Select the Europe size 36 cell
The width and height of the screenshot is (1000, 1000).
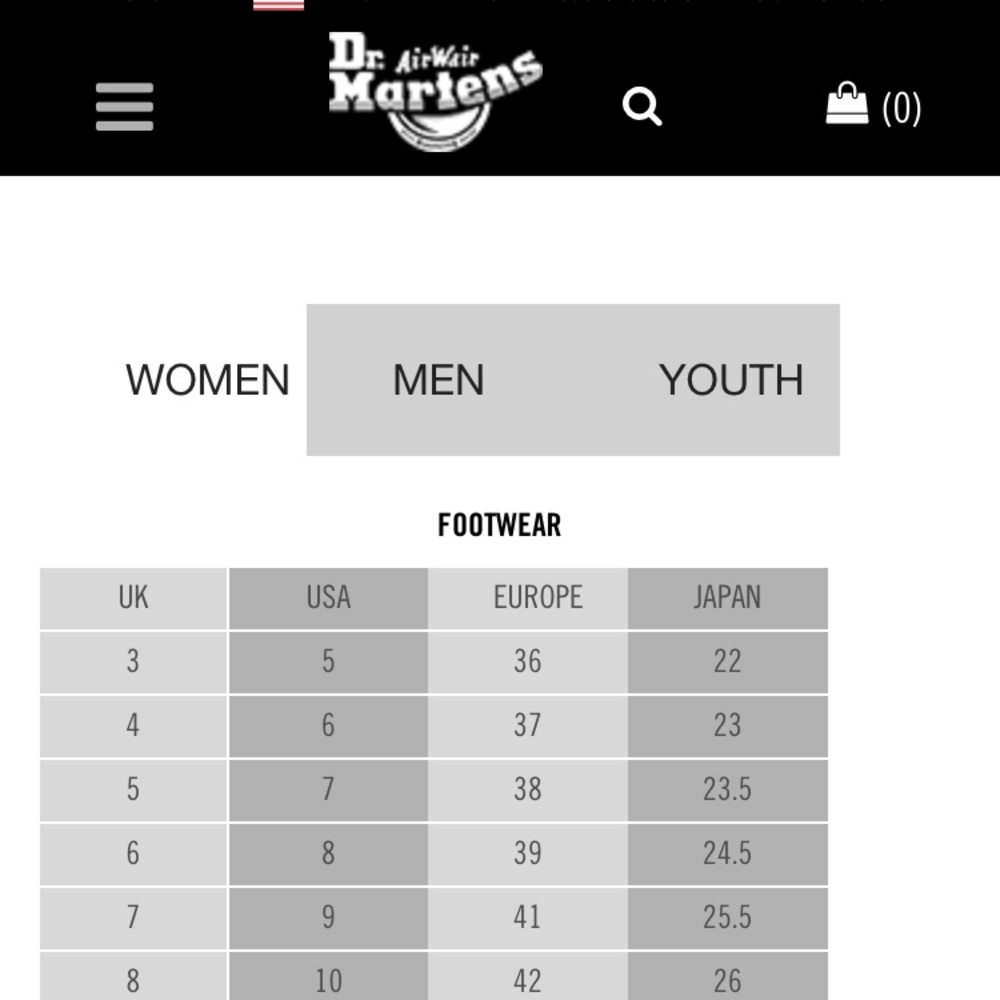[528, 662]
